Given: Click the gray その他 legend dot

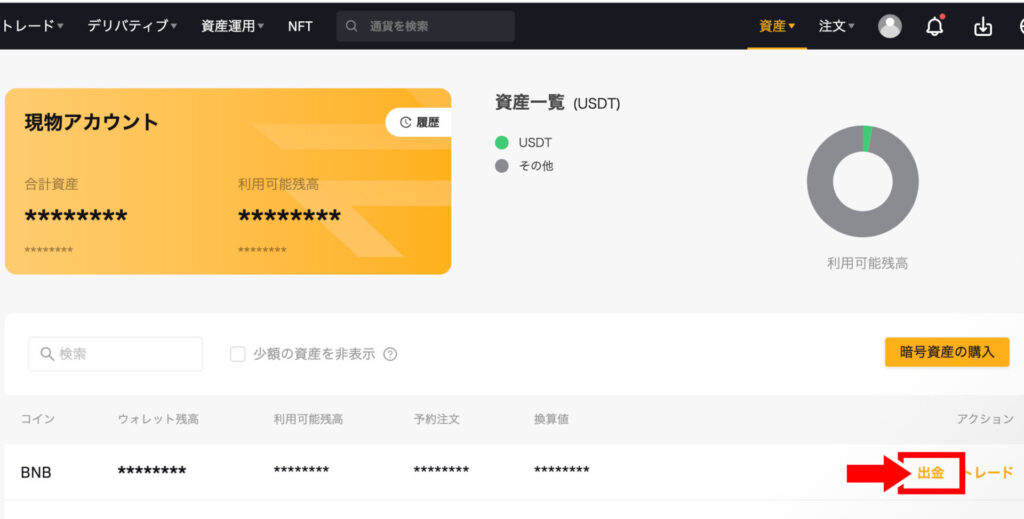Looking at the screenshot, I should tap(502, 166).
